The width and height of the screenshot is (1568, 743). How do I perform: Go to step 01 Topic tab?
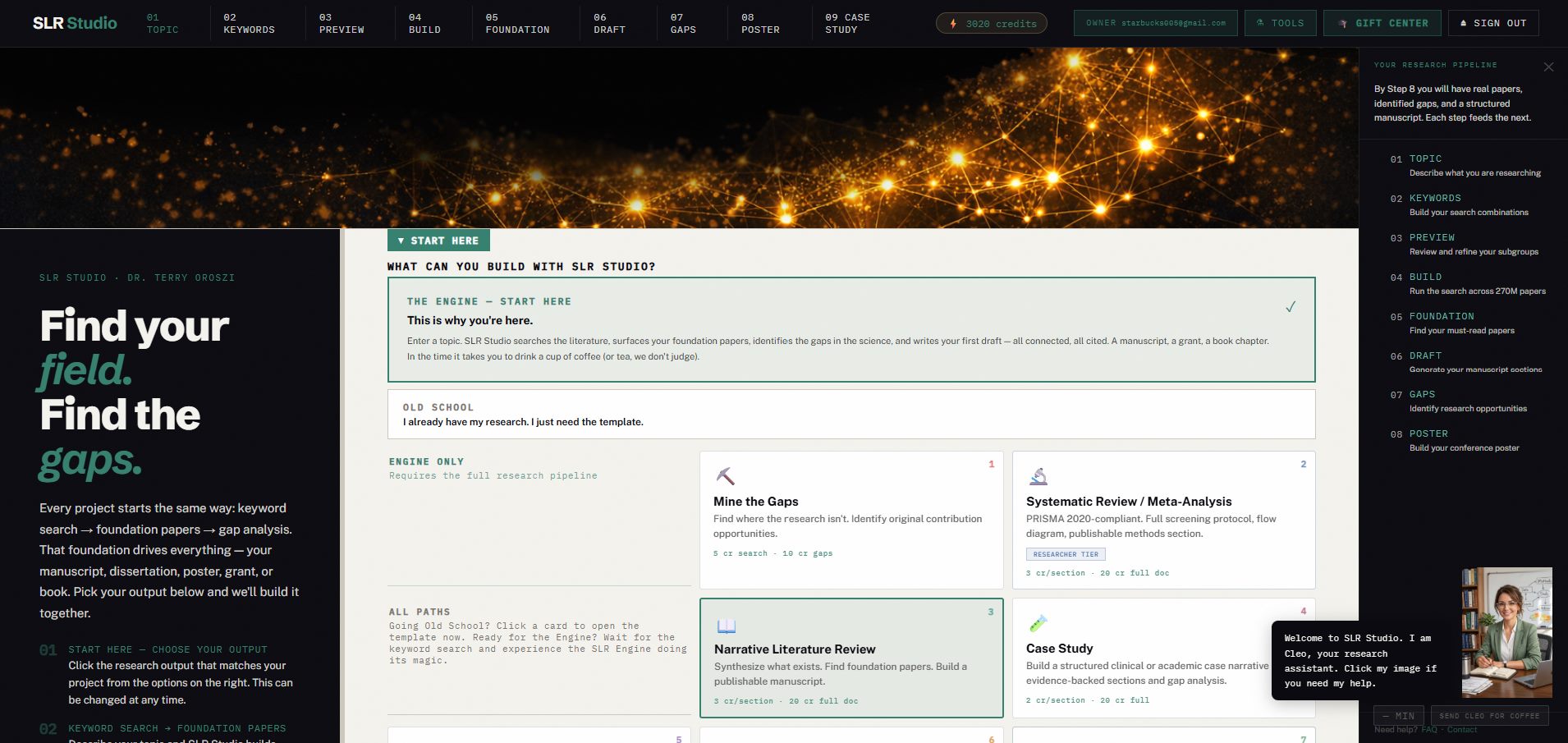tap(163, 23)
